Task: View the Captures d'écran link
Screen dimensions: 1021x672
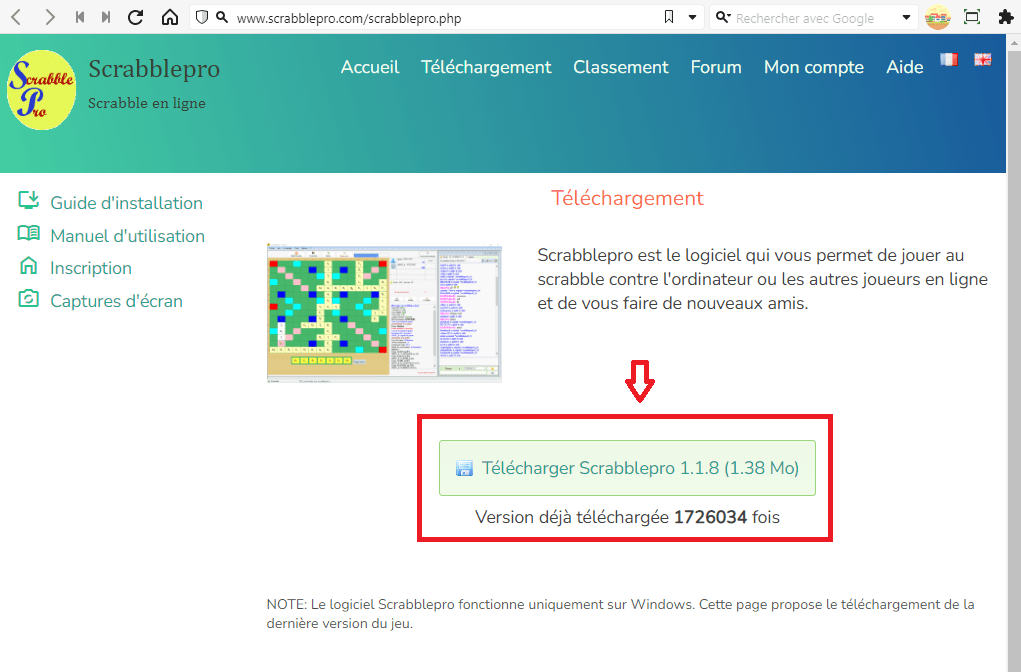Action: (117, 301)
